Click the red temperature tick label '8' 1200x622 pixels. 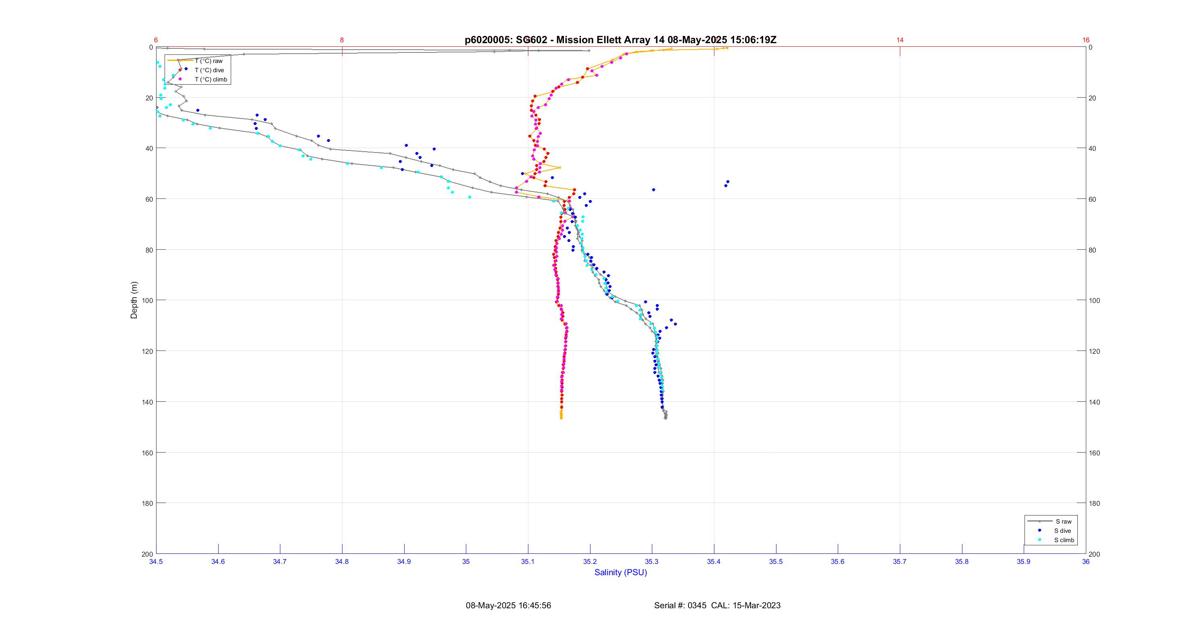tap(342, 40)
